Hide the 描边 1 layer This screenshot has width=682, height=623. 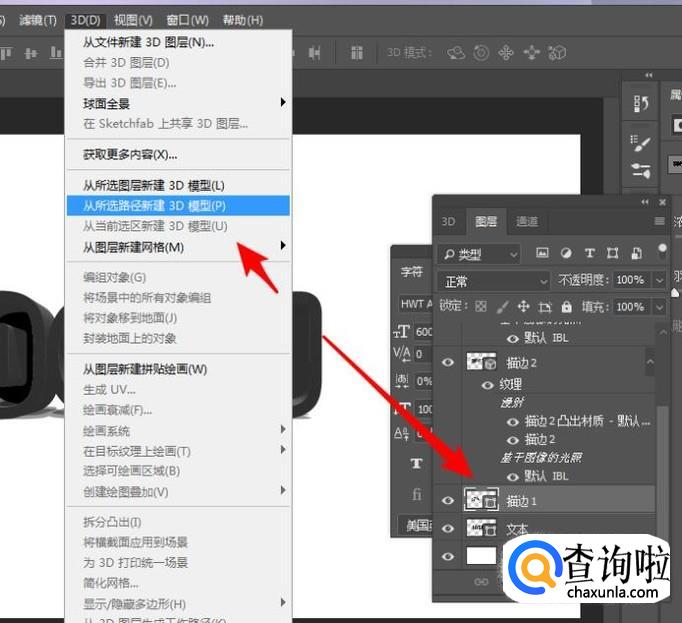click(448, 500)
